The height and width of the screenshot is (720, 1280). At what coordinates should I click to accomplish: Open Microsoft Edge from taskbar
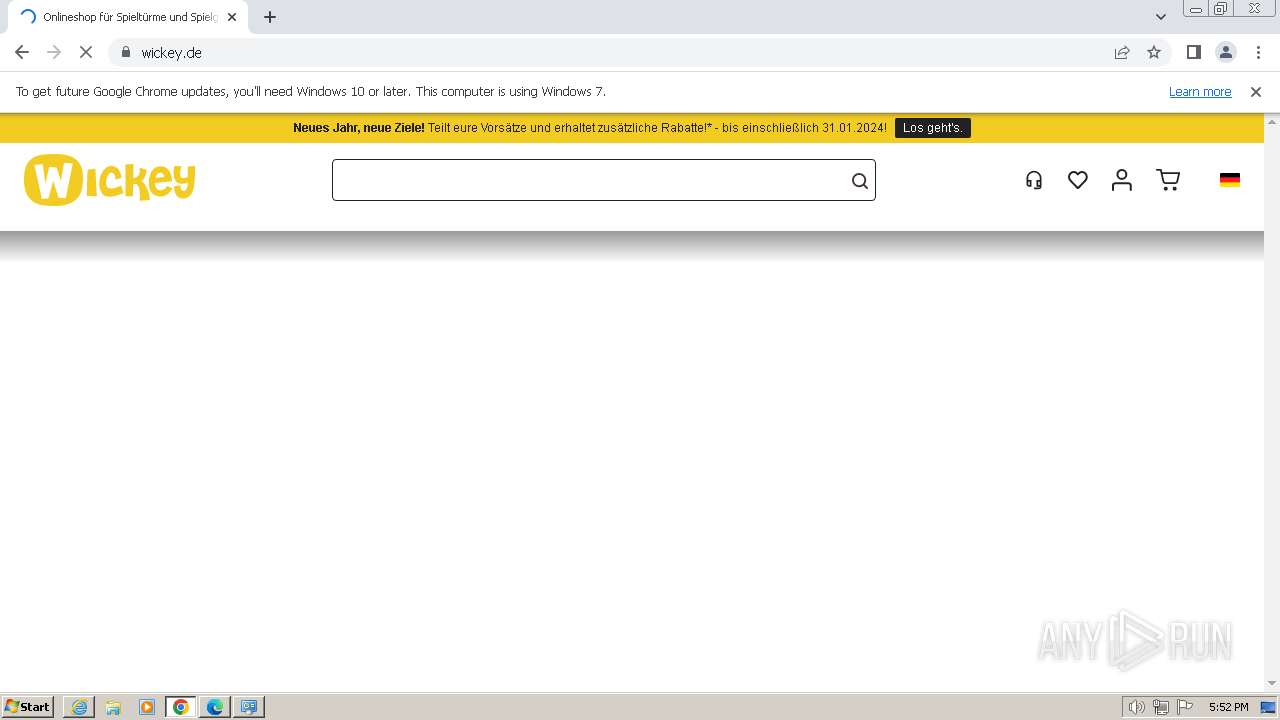[x=215, y=707]
